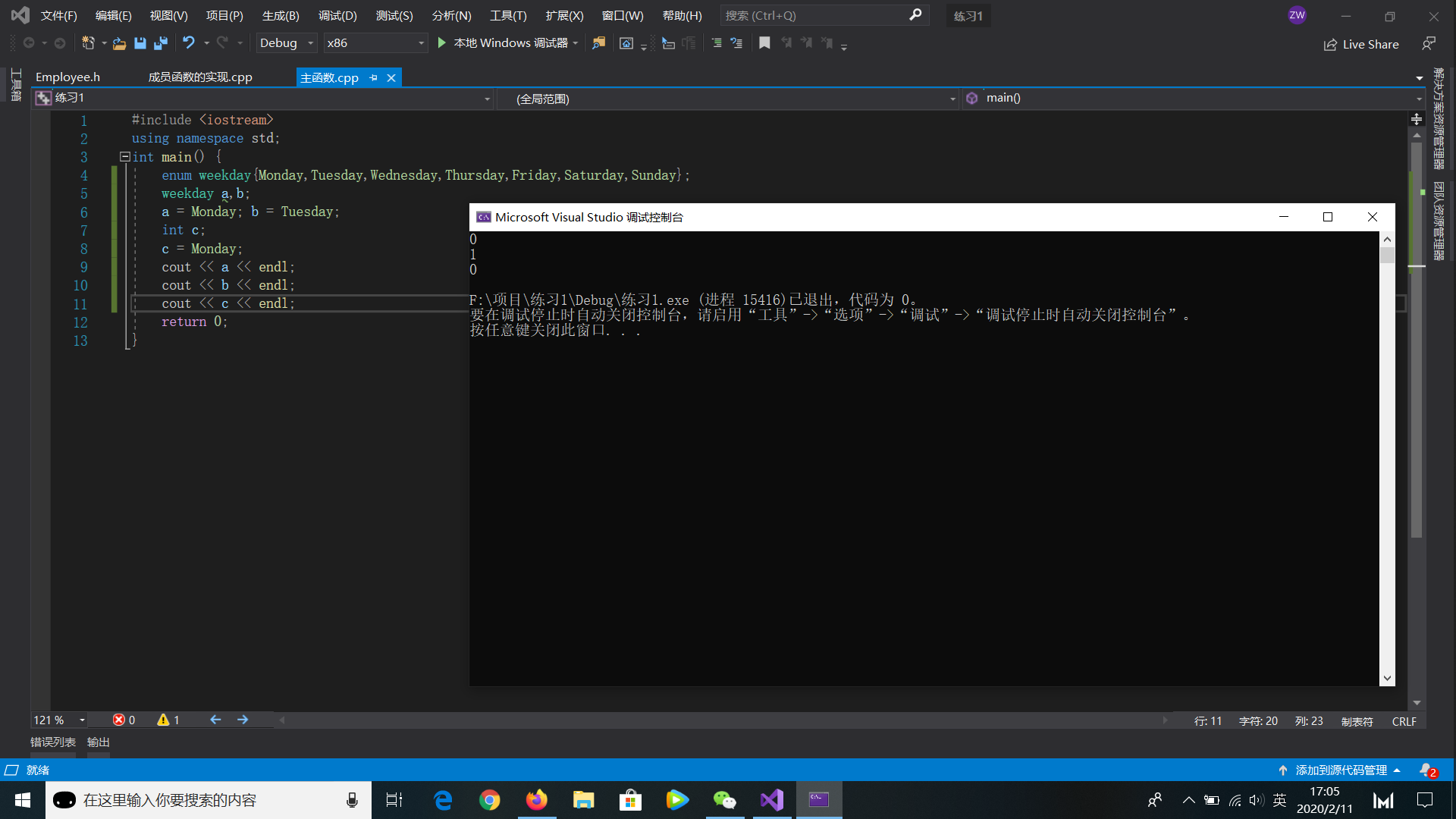Click the new project icon in toolbar
This screenshot has width=1456, height=819.
[88, 43]
